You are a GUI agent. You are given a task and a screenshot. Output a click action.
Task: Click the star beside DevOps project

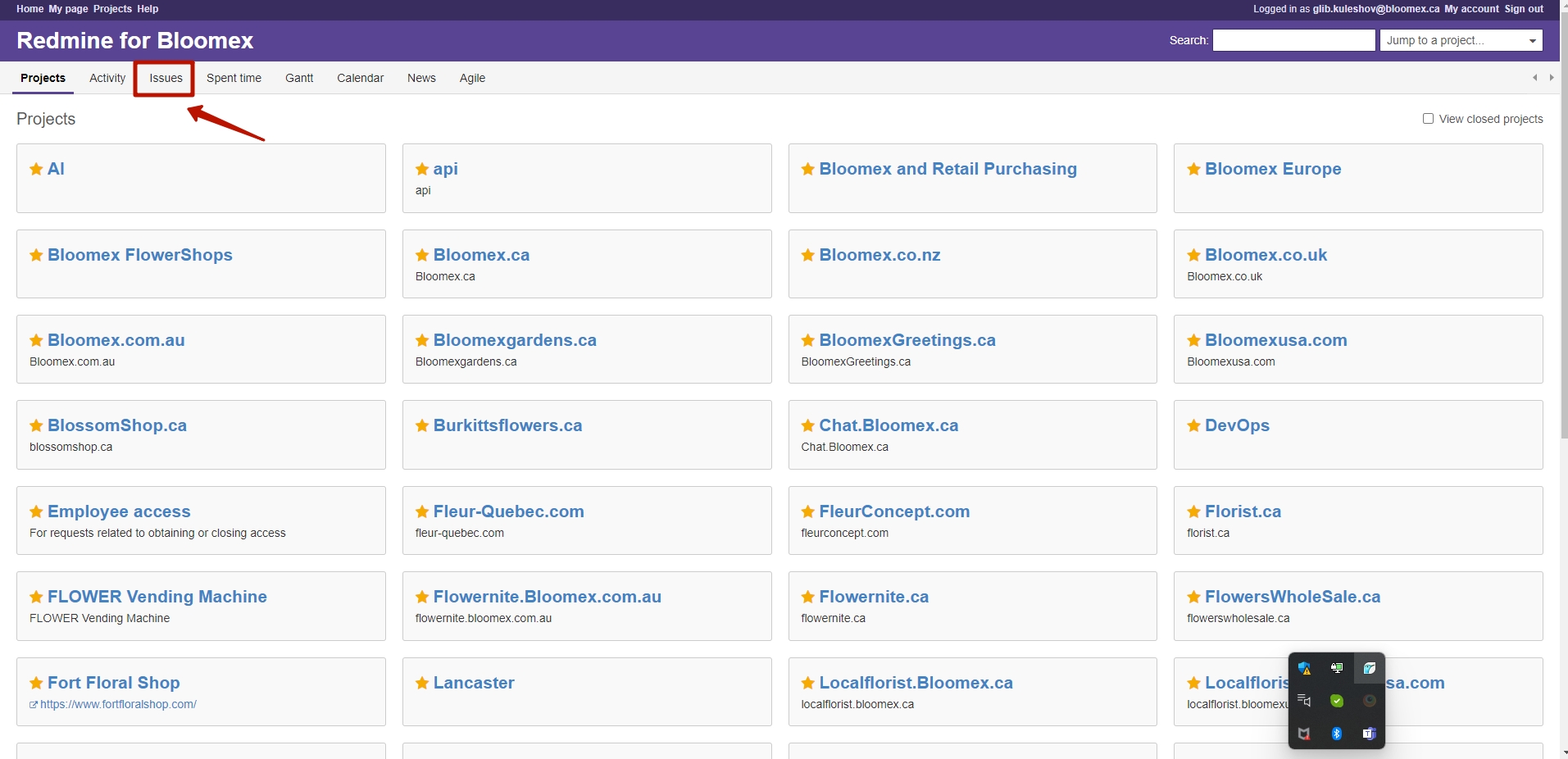pyautogui.click(x=1193, y=425)
